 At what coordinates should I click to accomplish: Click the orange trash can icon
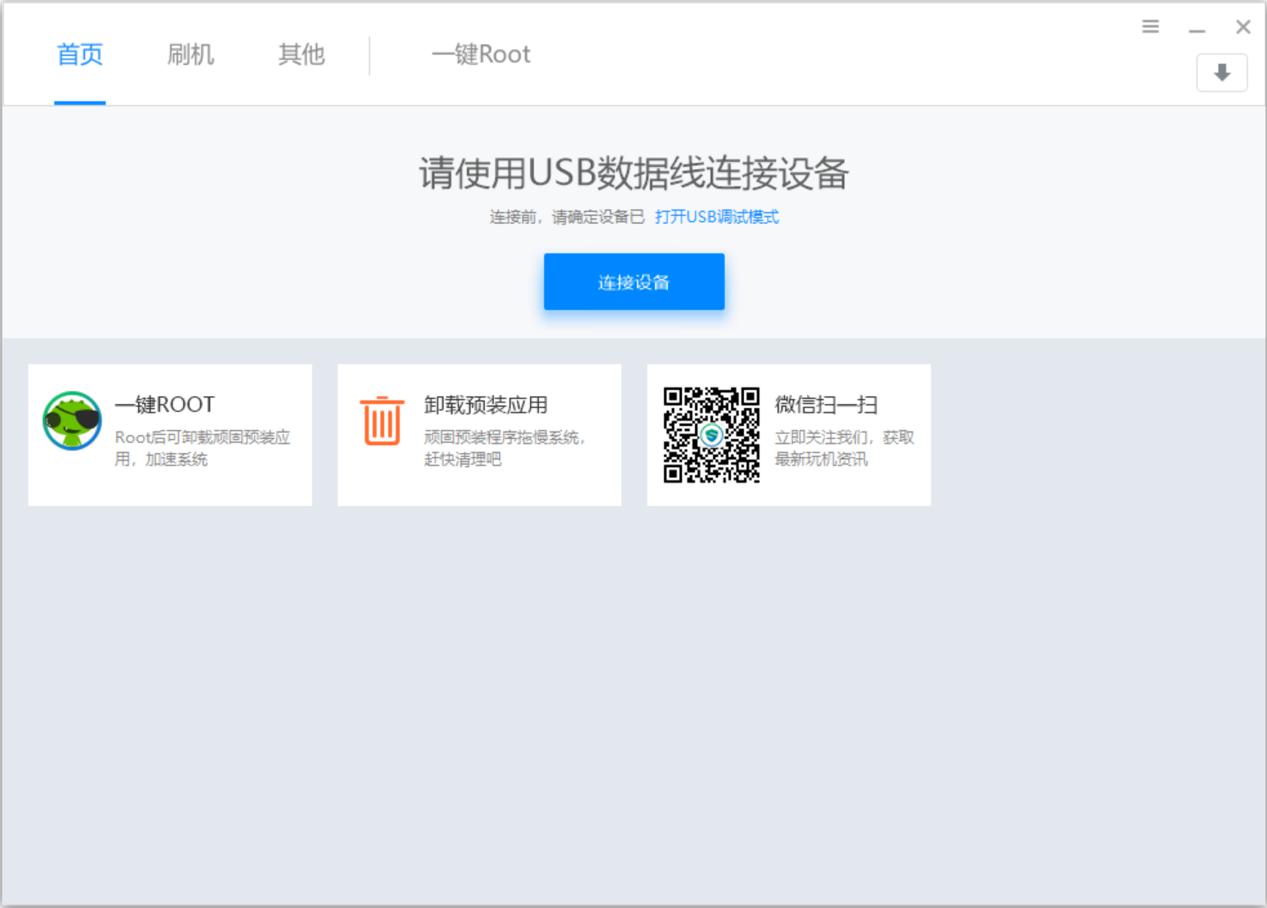click(381, 421)
